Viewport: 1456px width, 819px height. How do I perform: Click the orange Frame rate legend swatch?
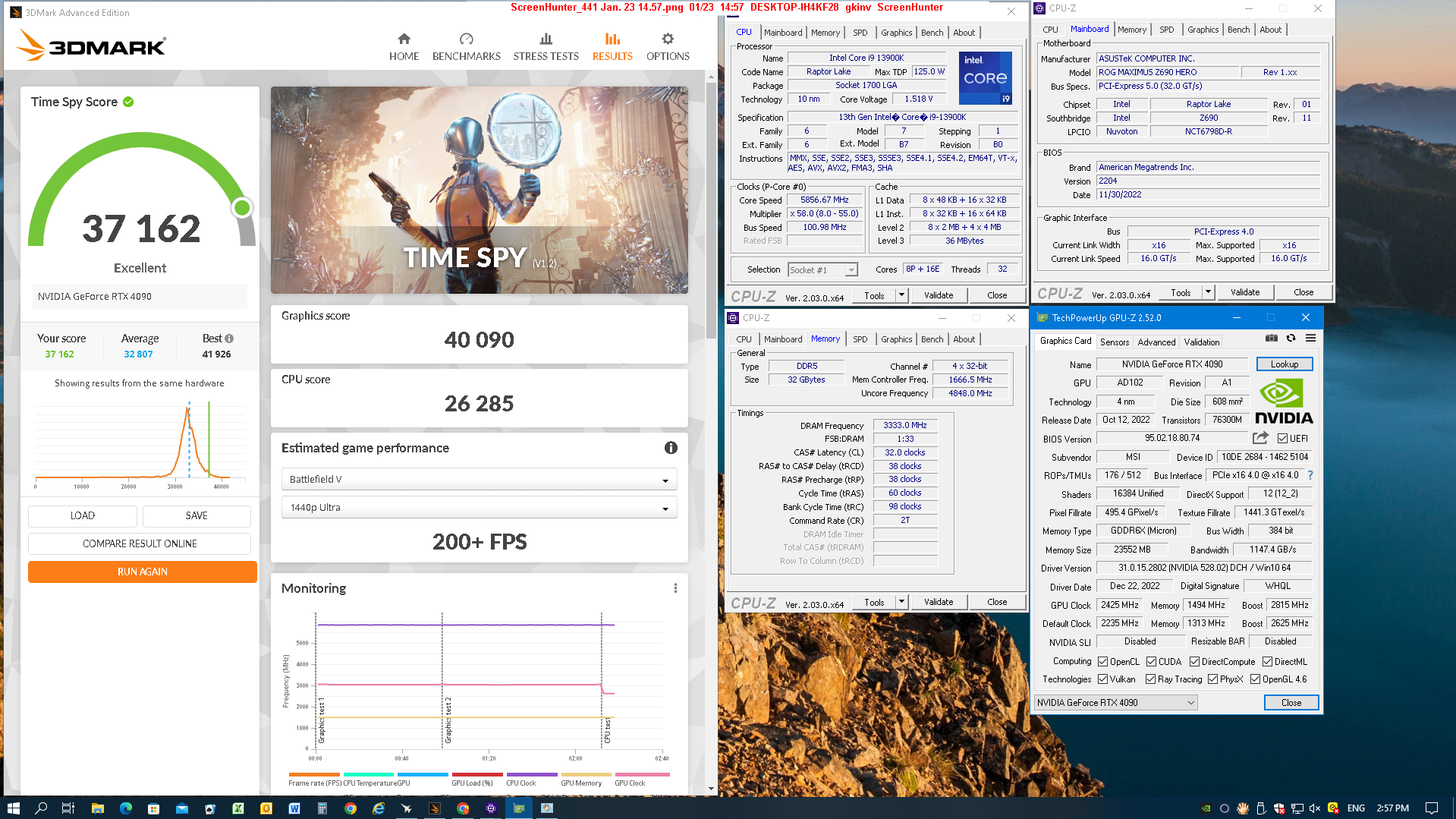point(314,775)
